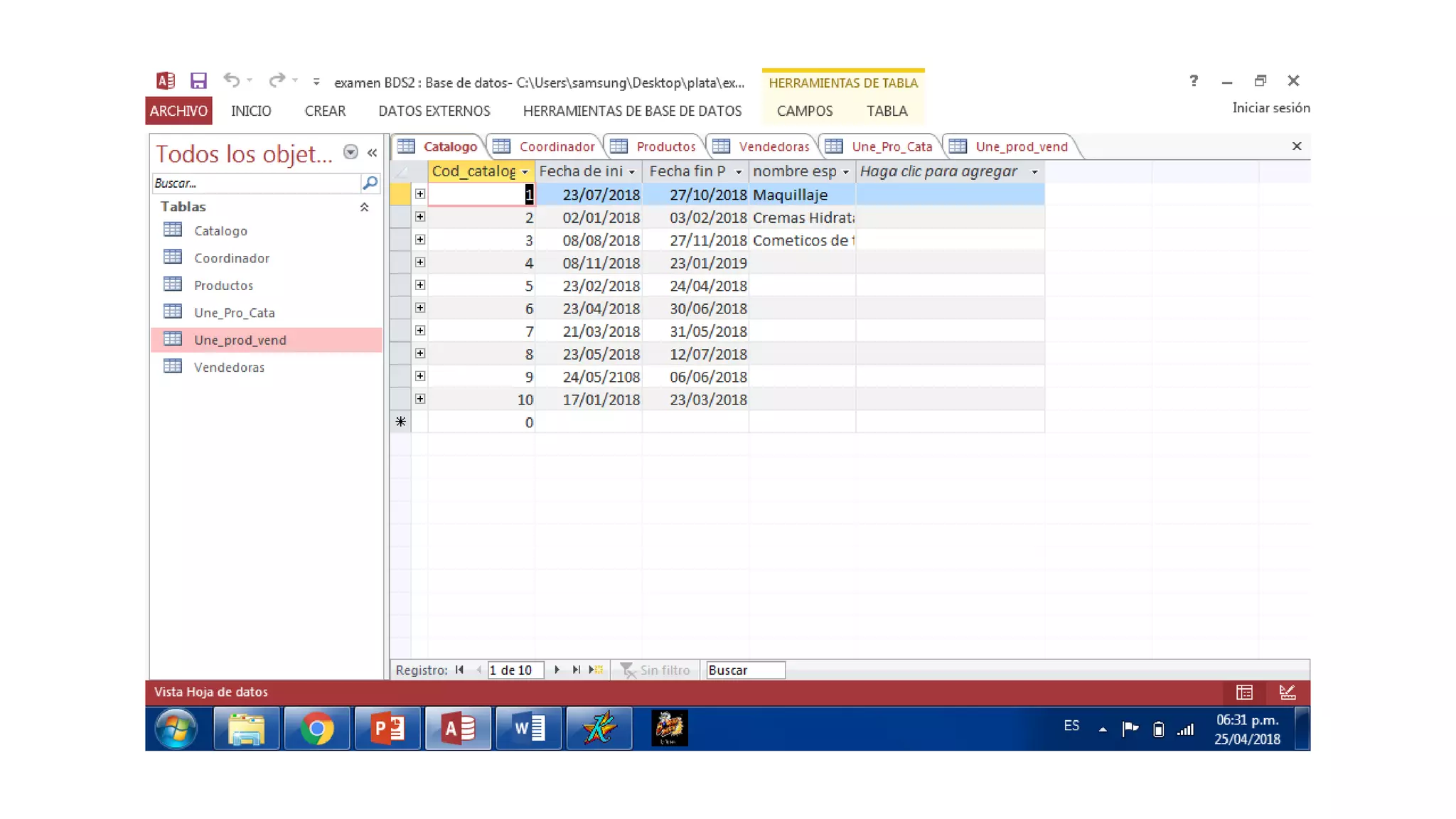This screenshot has width=1456, height=819.
Task: Open the CREAR ribbon tab
Action: click(x=325, y=111)
